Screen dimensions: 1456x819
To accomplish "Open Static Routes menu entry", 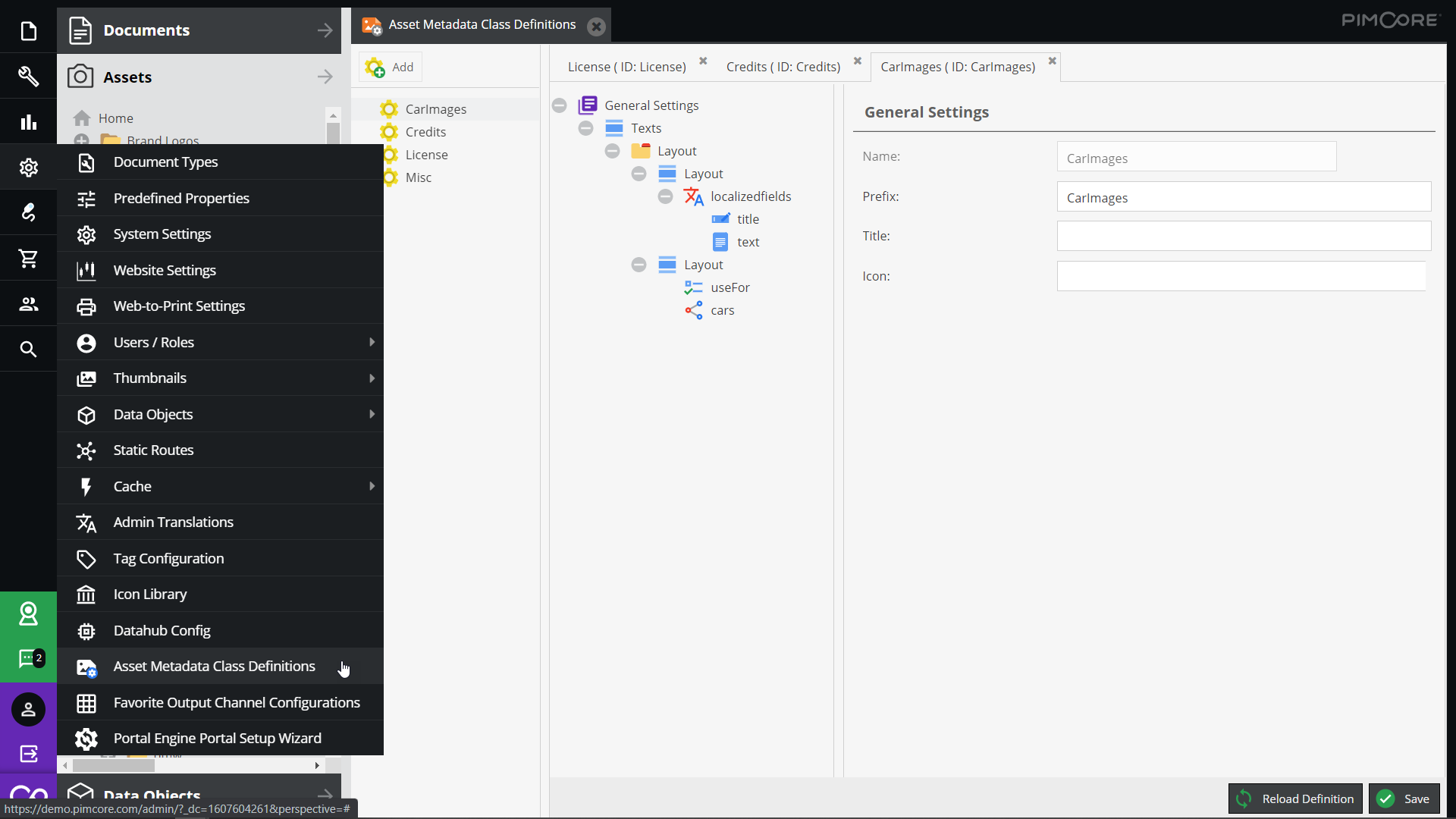I will (153, 450).
